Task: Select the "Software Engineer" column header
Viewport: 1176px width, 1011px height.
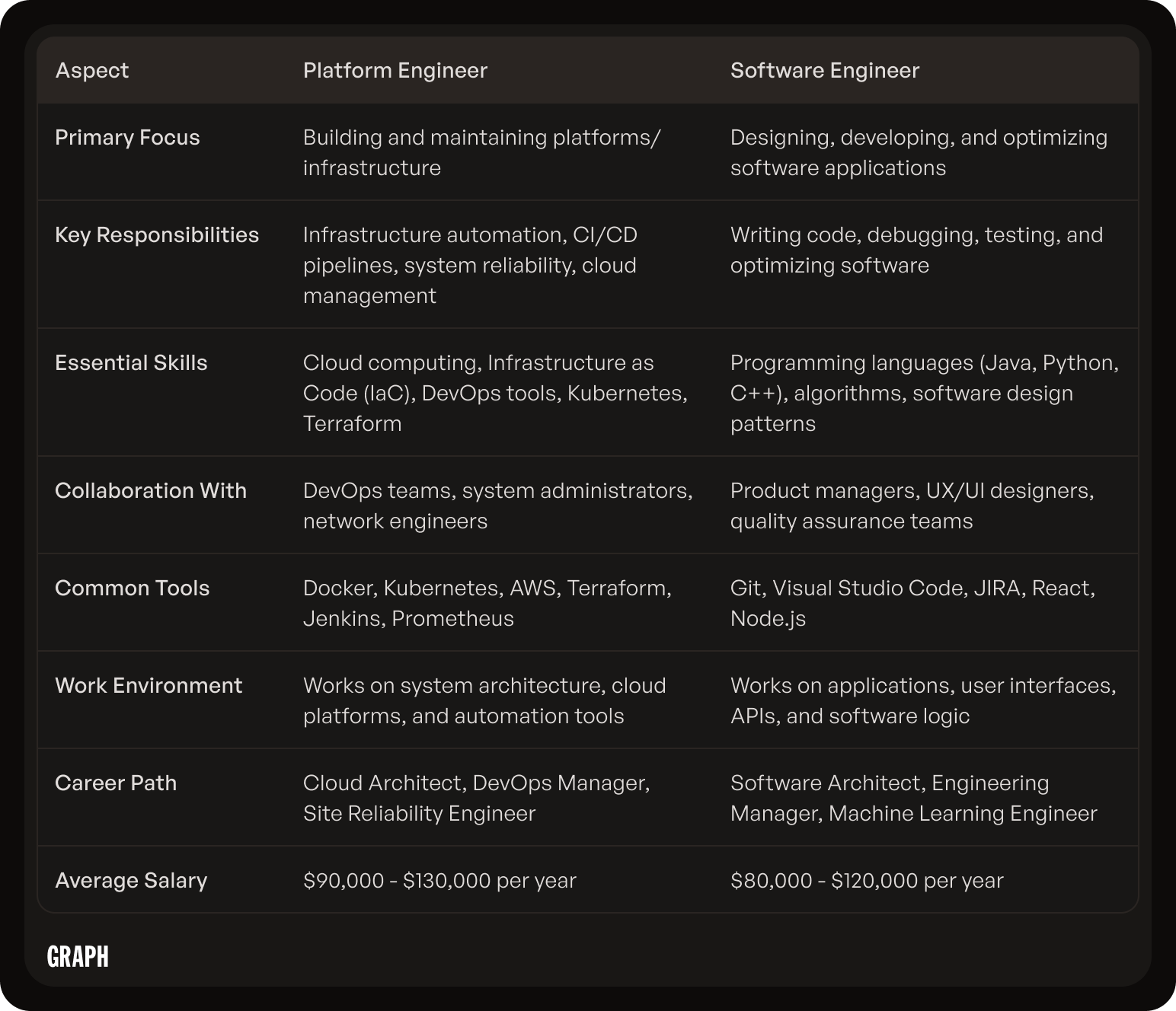Action: point(825,71)
